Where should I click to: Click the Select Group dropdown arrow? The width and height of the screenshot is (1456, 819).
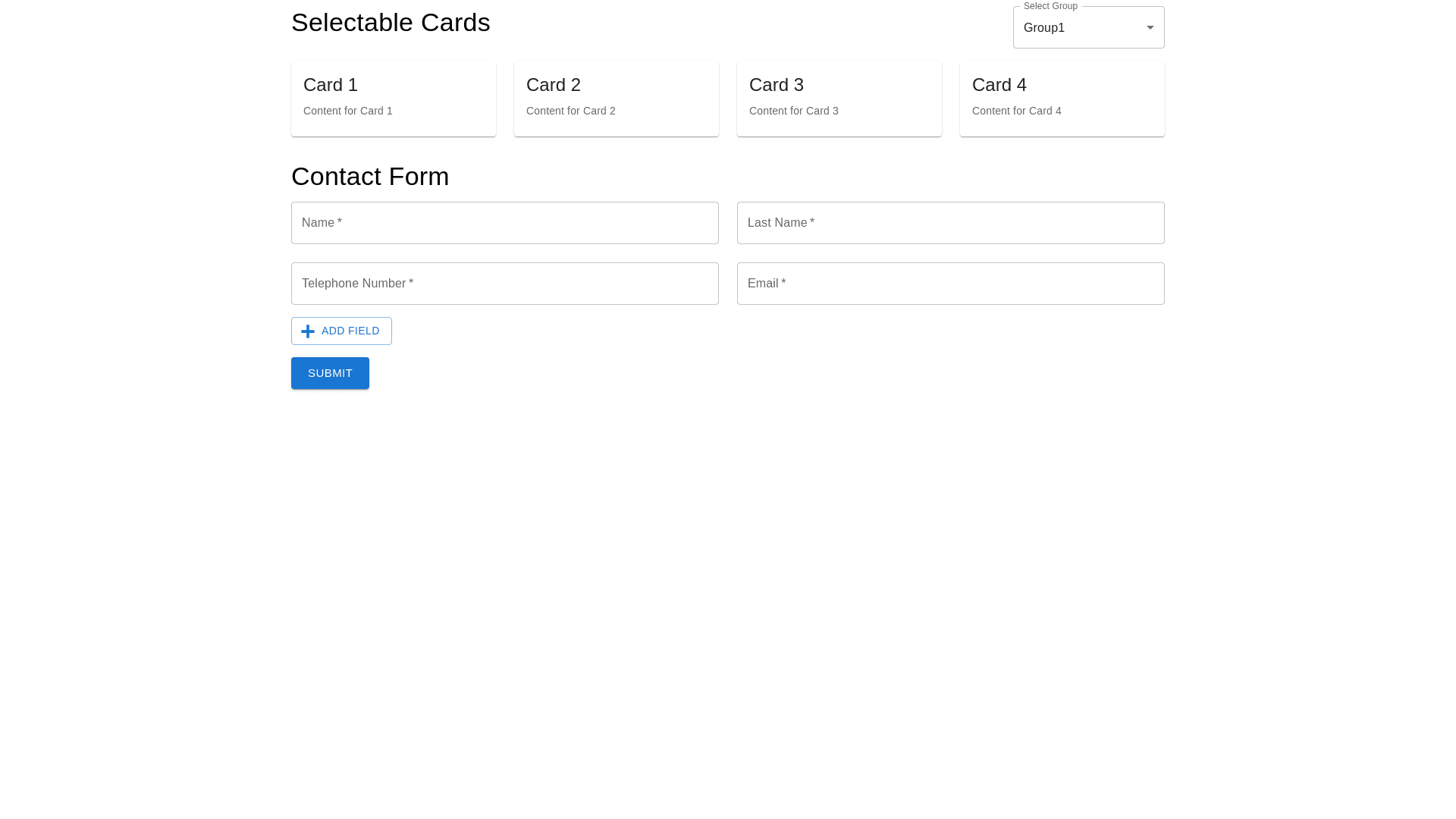click(1150, 28)
